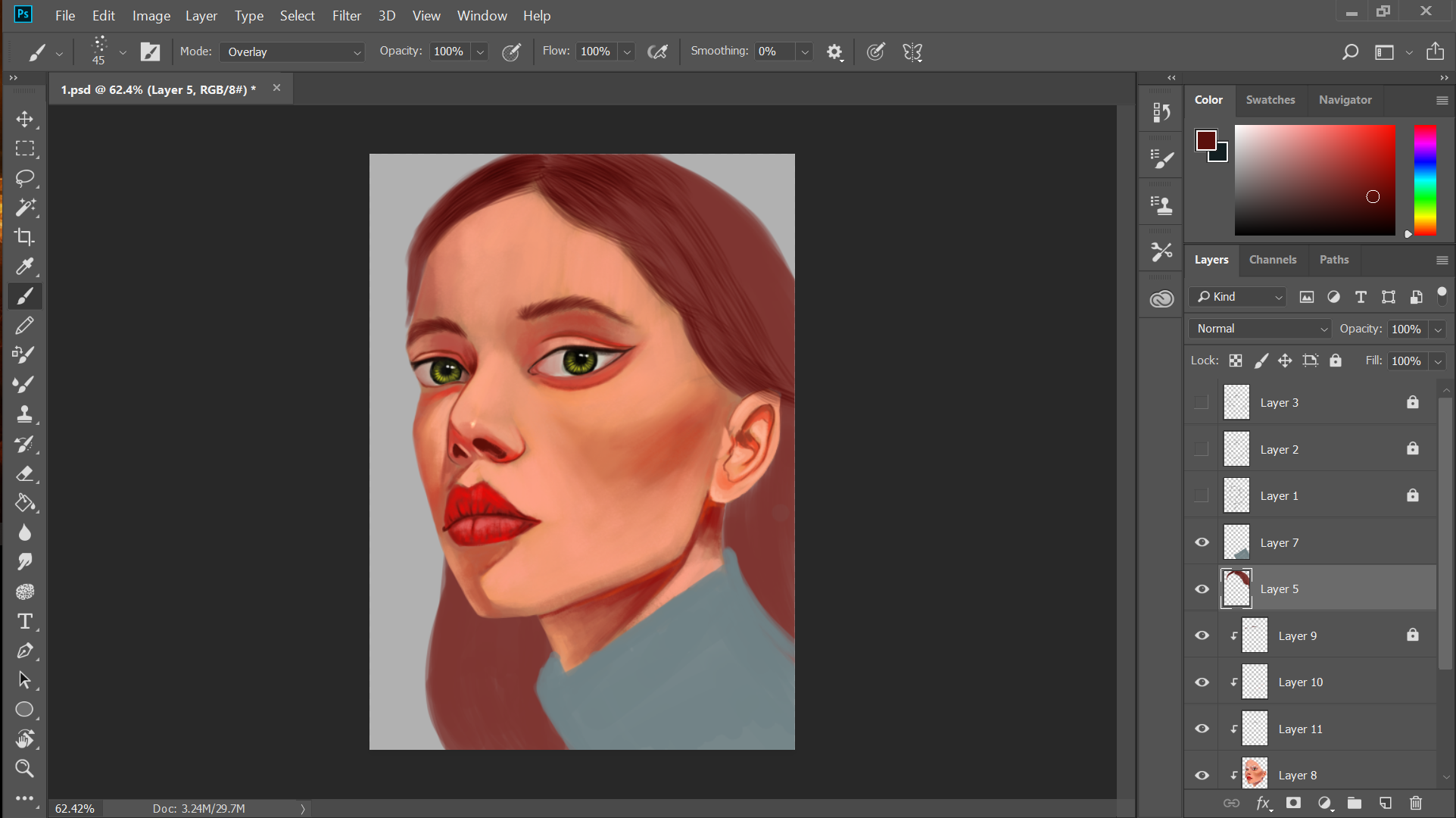The image size is (1456, 818).
Task: Select the Lasso tool
Action: tap(25, 178)
